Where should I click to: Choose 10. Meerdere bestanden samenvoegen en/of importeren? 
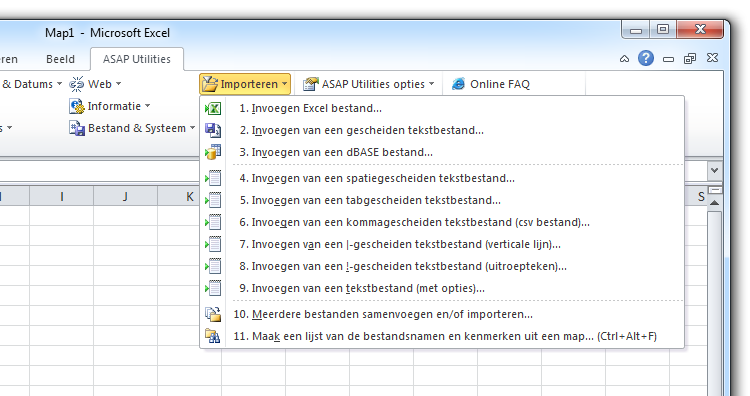point(442,314)
